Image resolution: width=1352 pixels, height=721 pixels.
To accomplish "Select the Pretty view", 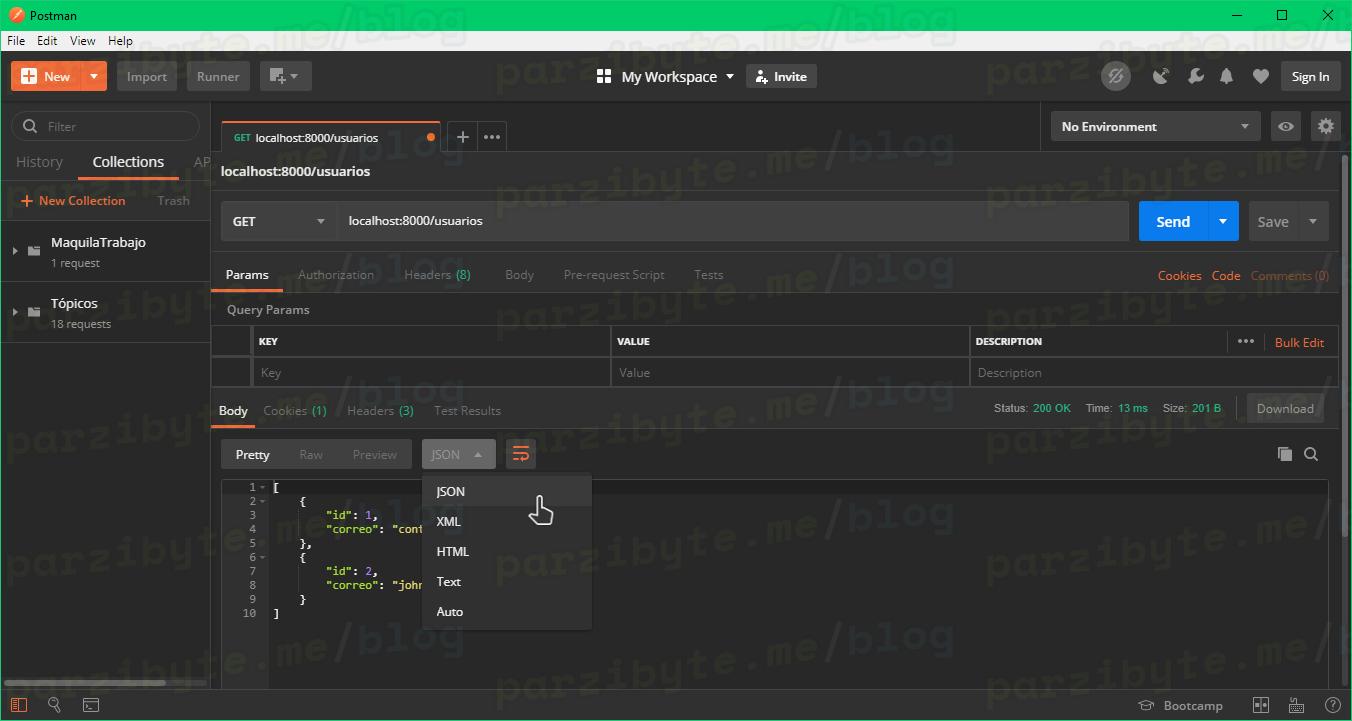I will (x=252, y=454).
